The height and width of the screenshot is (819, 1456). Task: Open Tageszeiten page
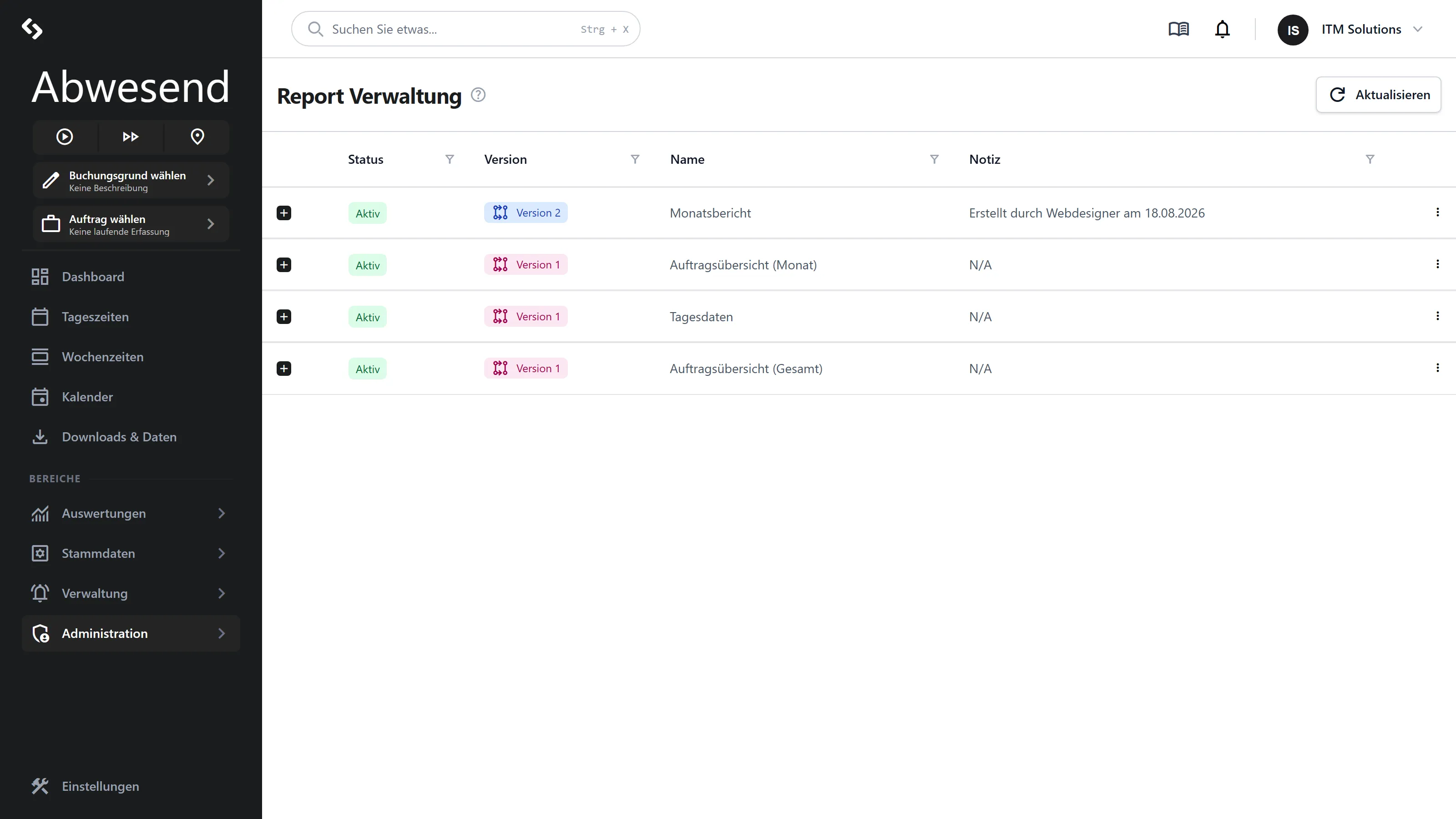[131, 317]
